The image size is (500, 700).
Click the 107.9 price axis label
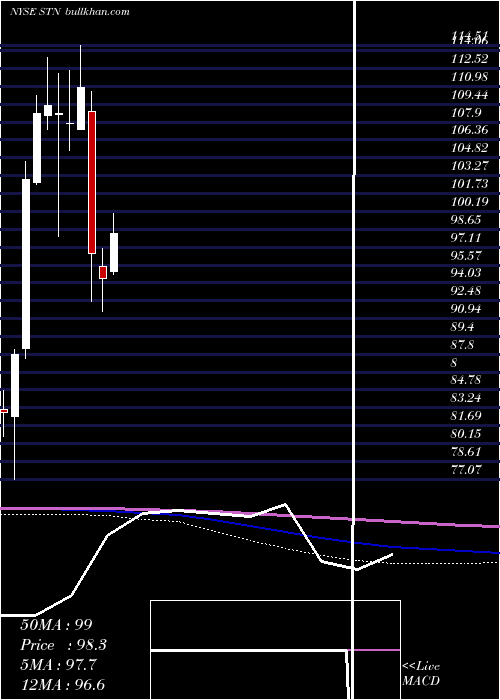tap(466, 112)
